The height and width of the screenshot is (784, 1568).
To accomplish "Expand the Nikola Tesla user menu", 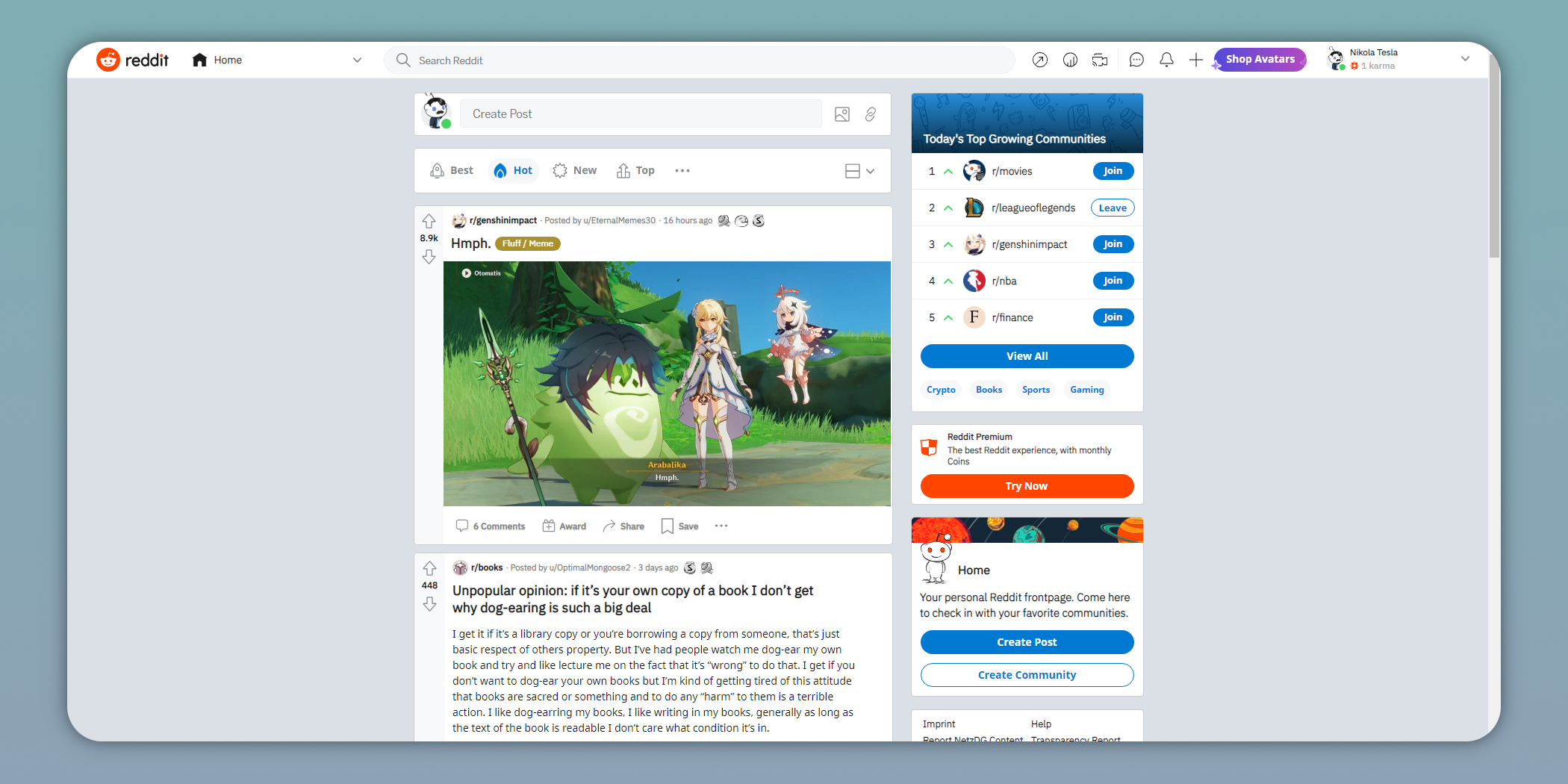I will click(1465, 59).
